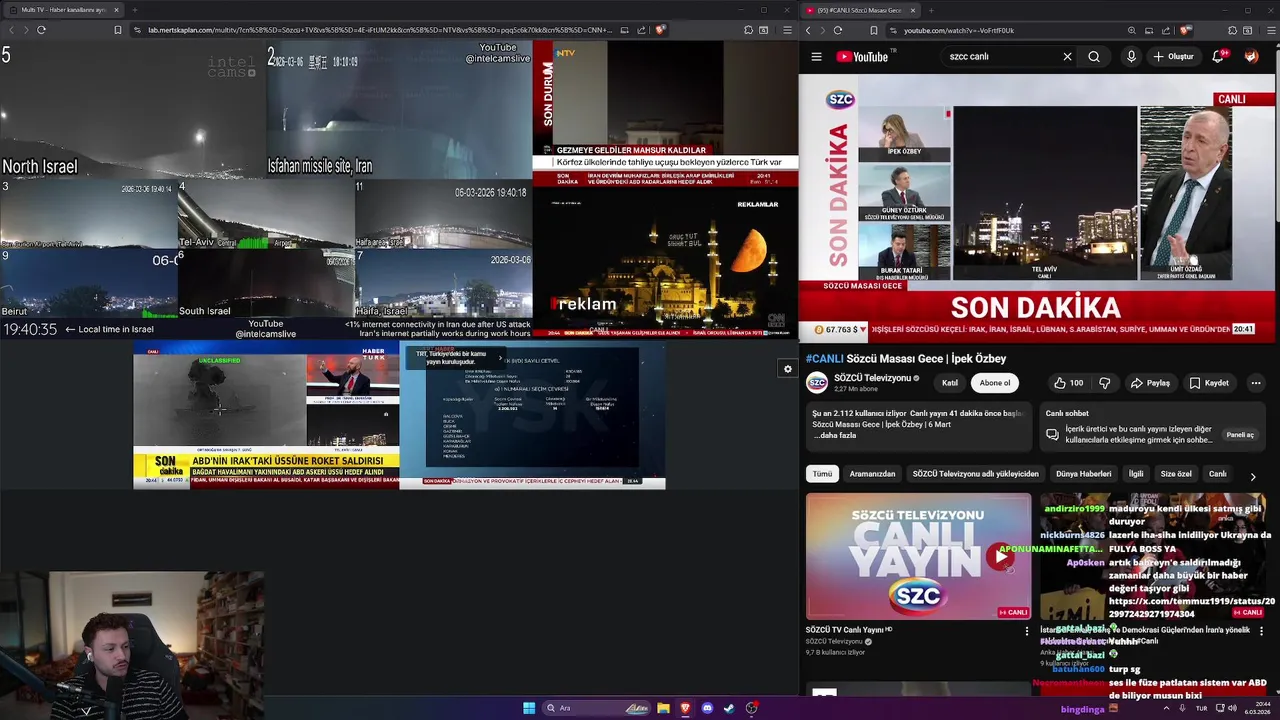Hide chat with Paneli aç button

[1240, 435]
